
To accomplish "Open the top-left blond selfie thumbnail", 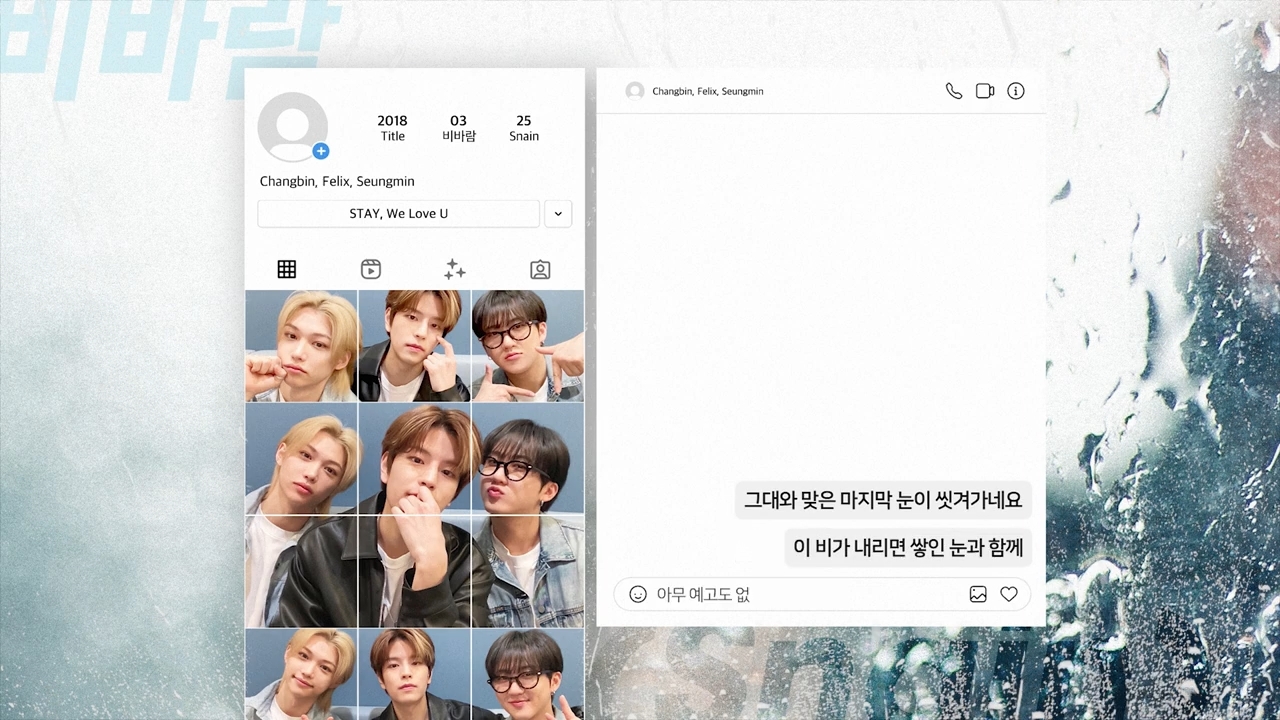I will tap(301, 346).
